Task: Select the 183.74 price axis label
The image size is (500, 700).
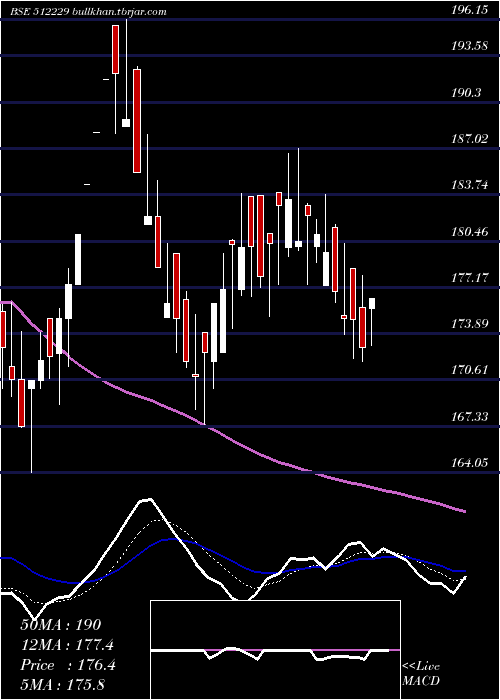Action: click(469, 185)
